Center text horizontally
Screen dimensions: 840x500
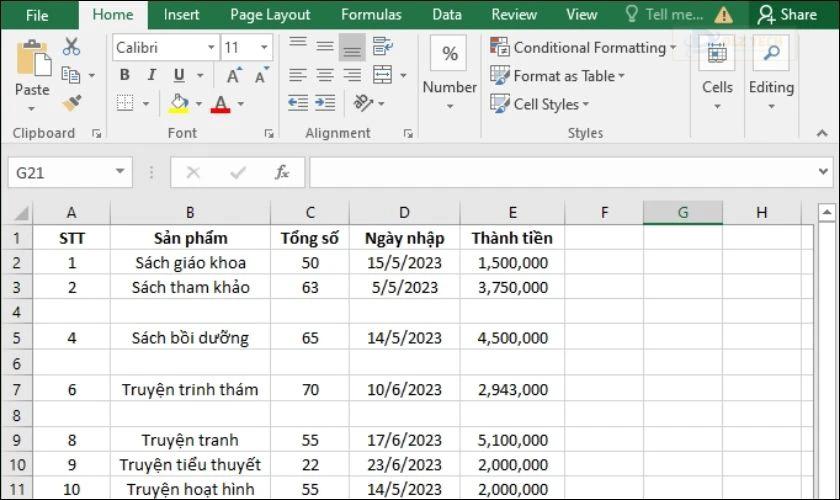pos(325,75)
